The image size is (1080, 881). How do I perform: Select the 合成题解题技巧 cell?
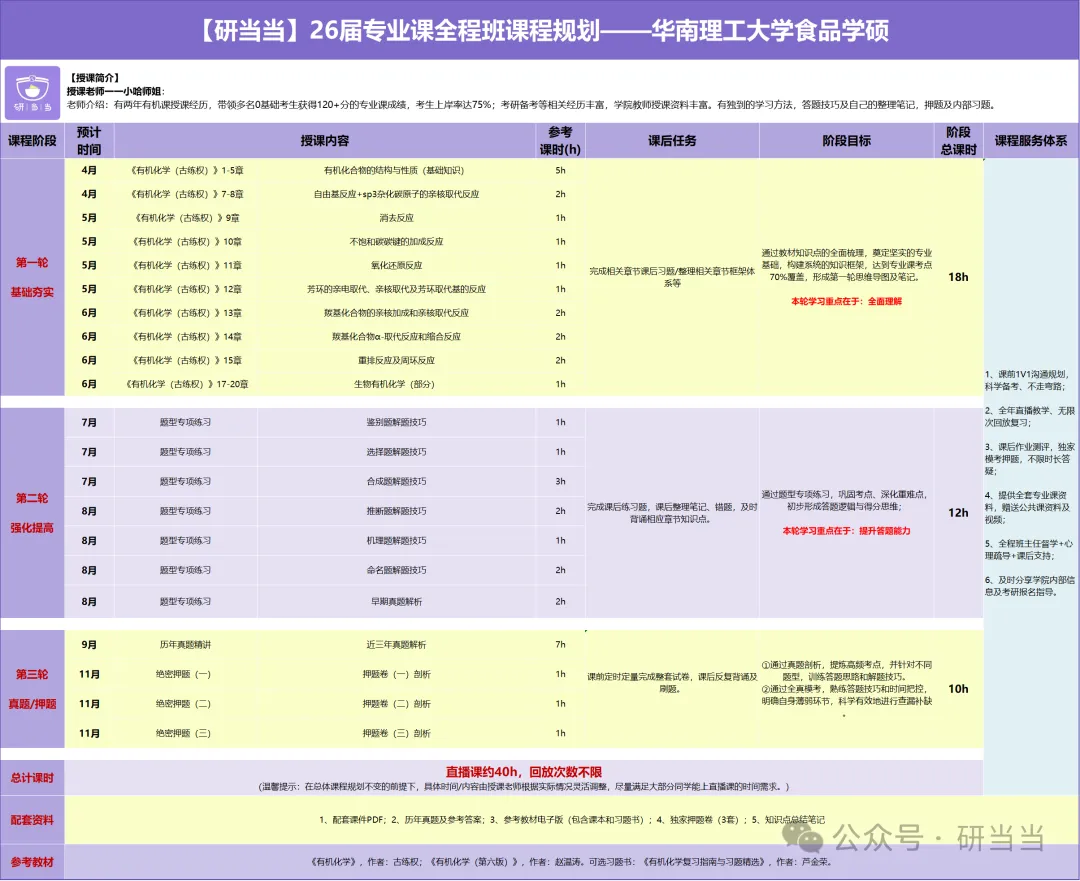(397, 481)
